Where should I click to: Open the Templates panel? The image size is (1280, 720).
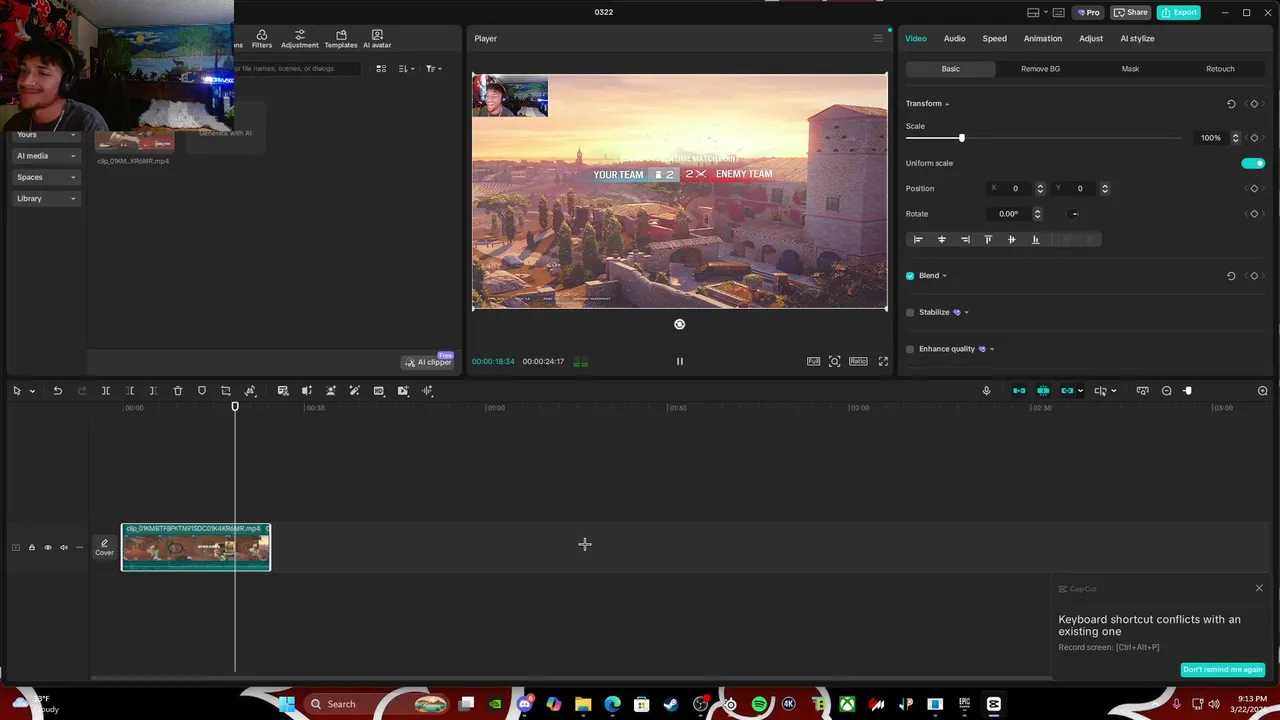click(x=341, y=39)
